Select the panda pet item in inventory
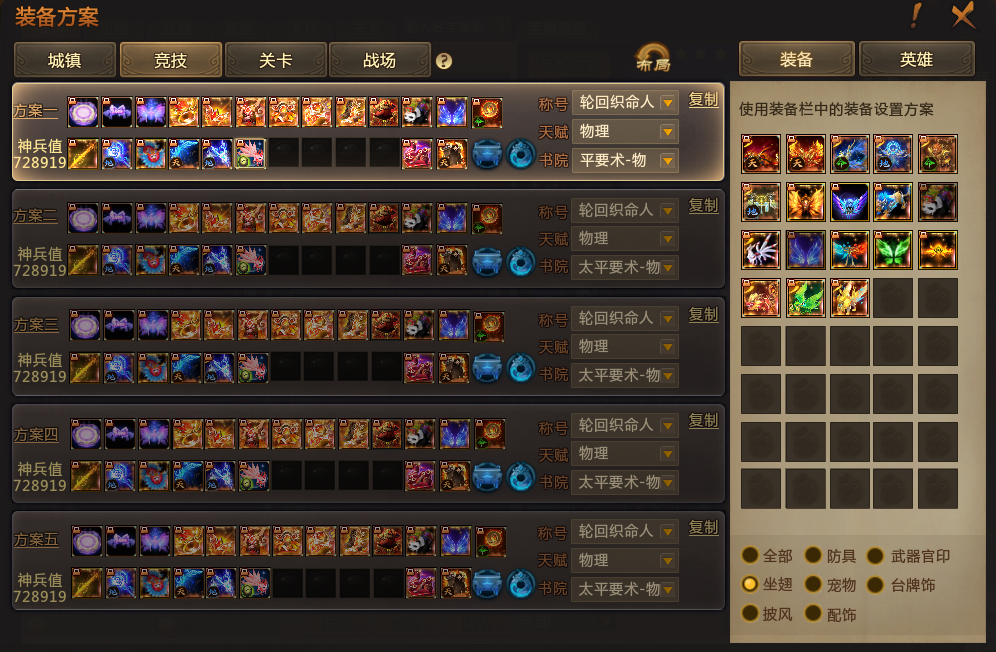This screenshot has width=996, height=652. click(x=938, y=202)
